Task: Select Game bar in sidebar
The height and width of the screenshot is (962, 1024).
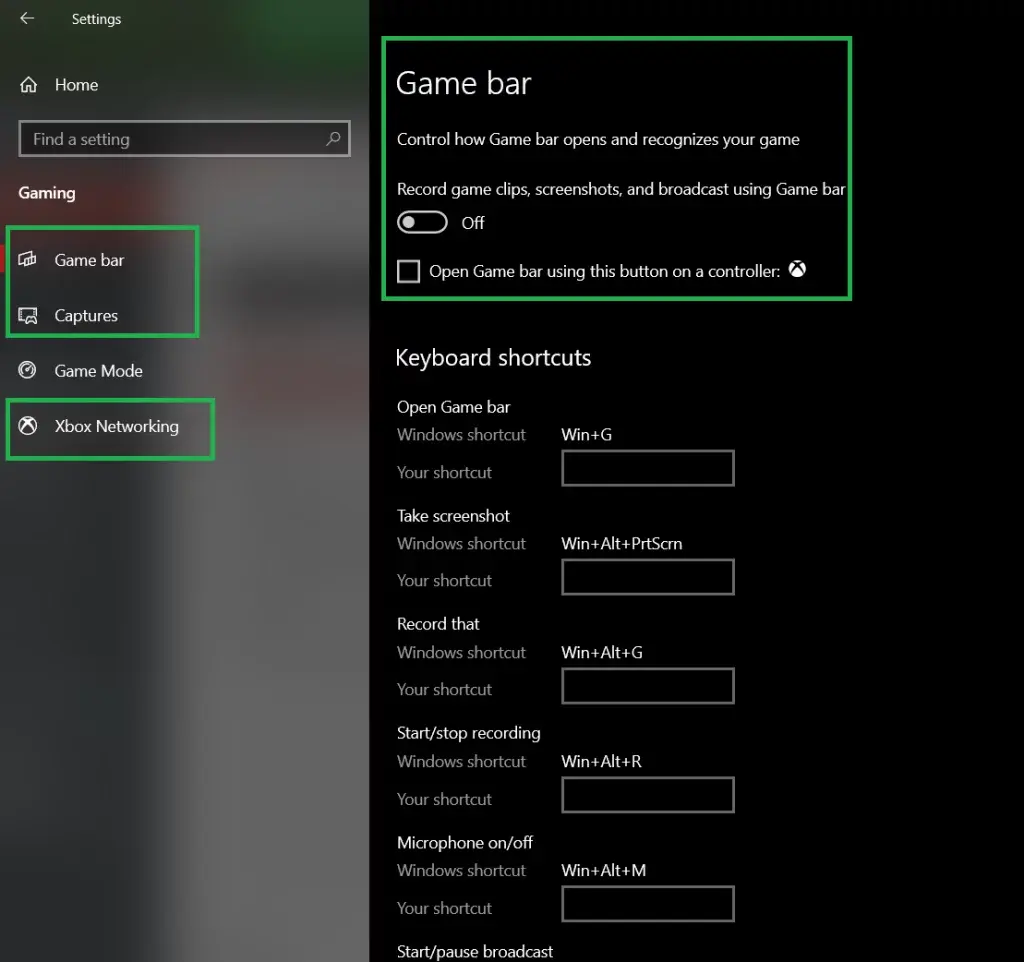Action: point(89,260)
